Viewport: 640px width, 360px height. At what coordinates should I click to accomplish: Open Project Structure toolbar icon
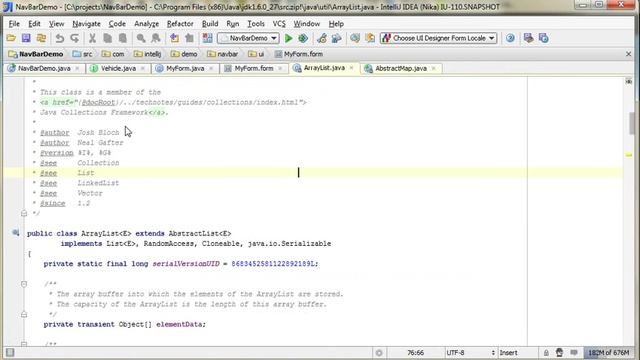[x=336, y=38]
